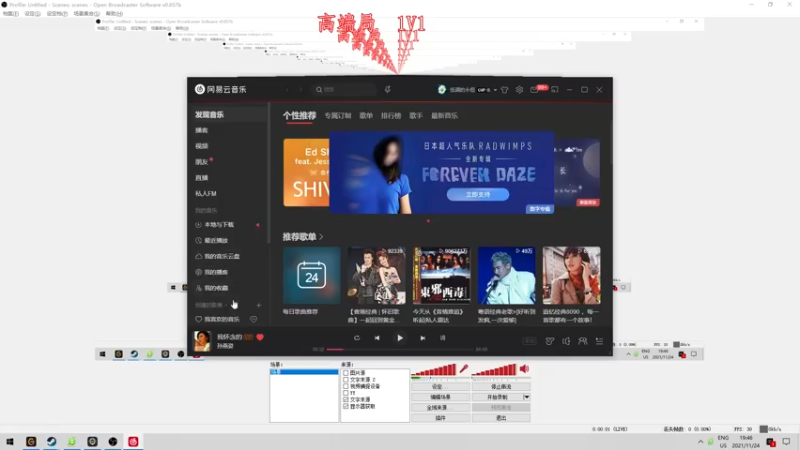Toggle the 显示器获取 source checkbox
800x450 pixels.
click(346, 406)
